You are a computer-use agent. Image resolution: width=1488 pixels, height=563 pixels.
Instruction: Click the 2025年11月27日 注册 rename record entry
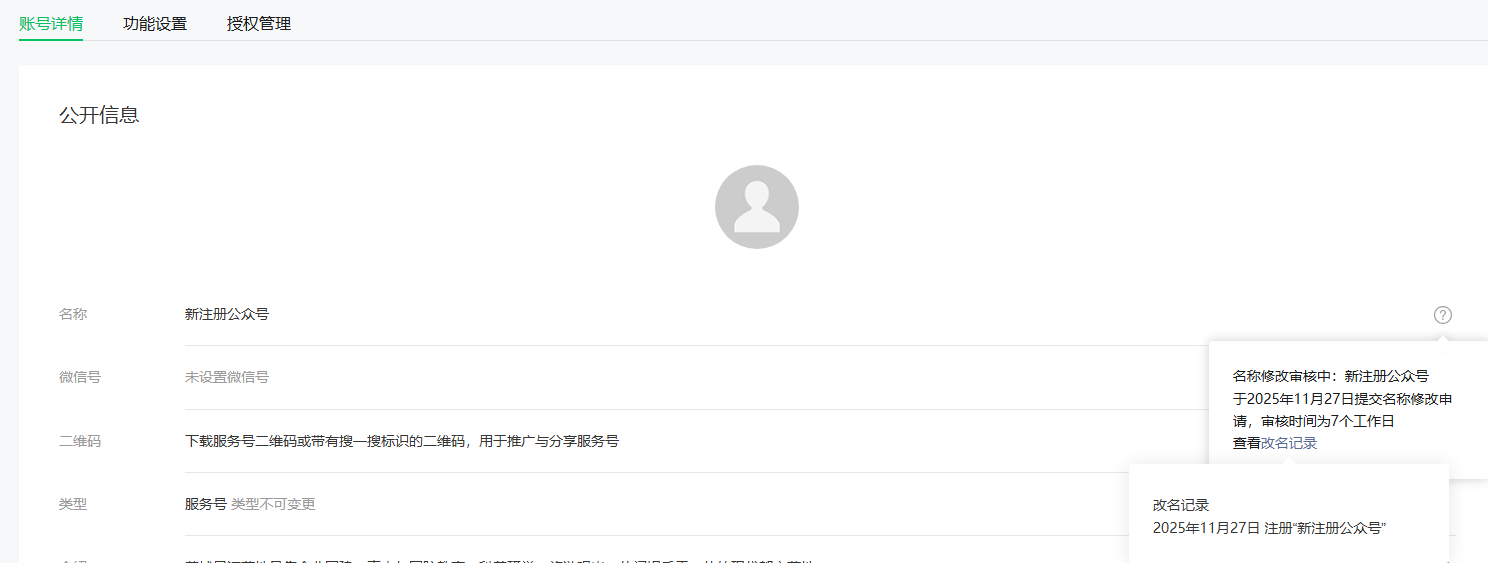[x=1269, y=528]
